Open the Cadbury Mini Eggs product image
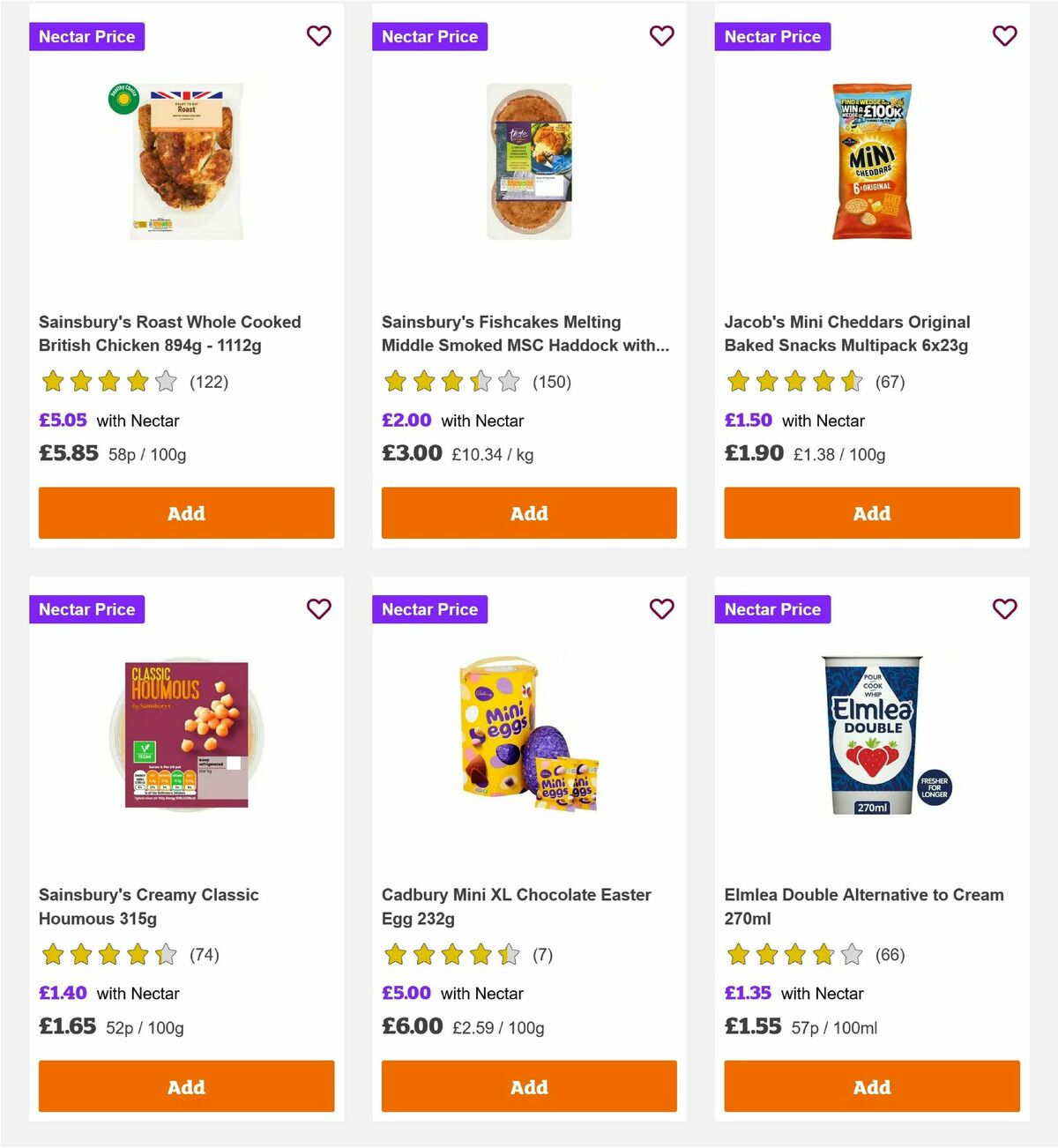Image resolution: width=1058 pixels, height=1148 pixels. point(529,741)
